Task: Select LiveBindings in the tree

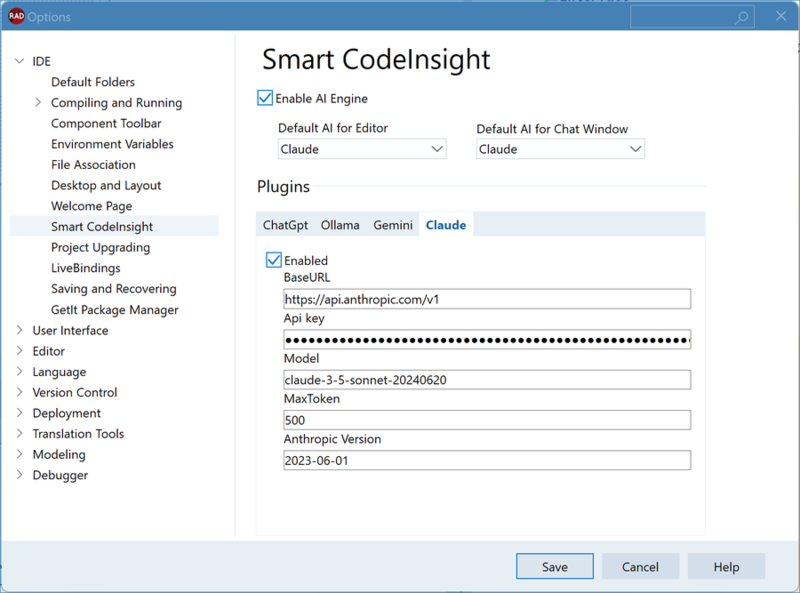Action: pos(86,268)
